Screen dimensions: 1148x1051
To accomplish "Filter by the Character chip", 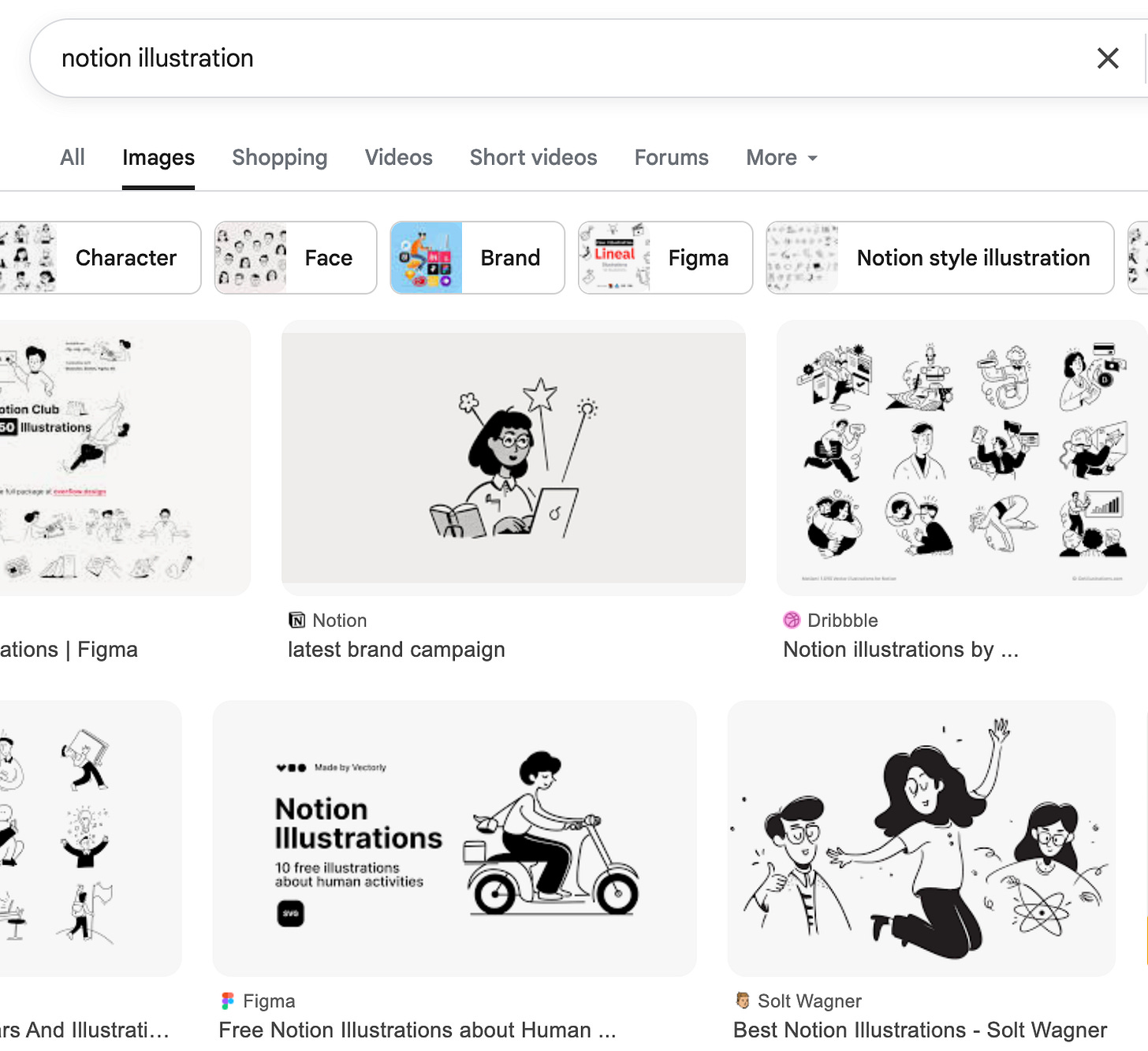I will (x=99, y=258).
